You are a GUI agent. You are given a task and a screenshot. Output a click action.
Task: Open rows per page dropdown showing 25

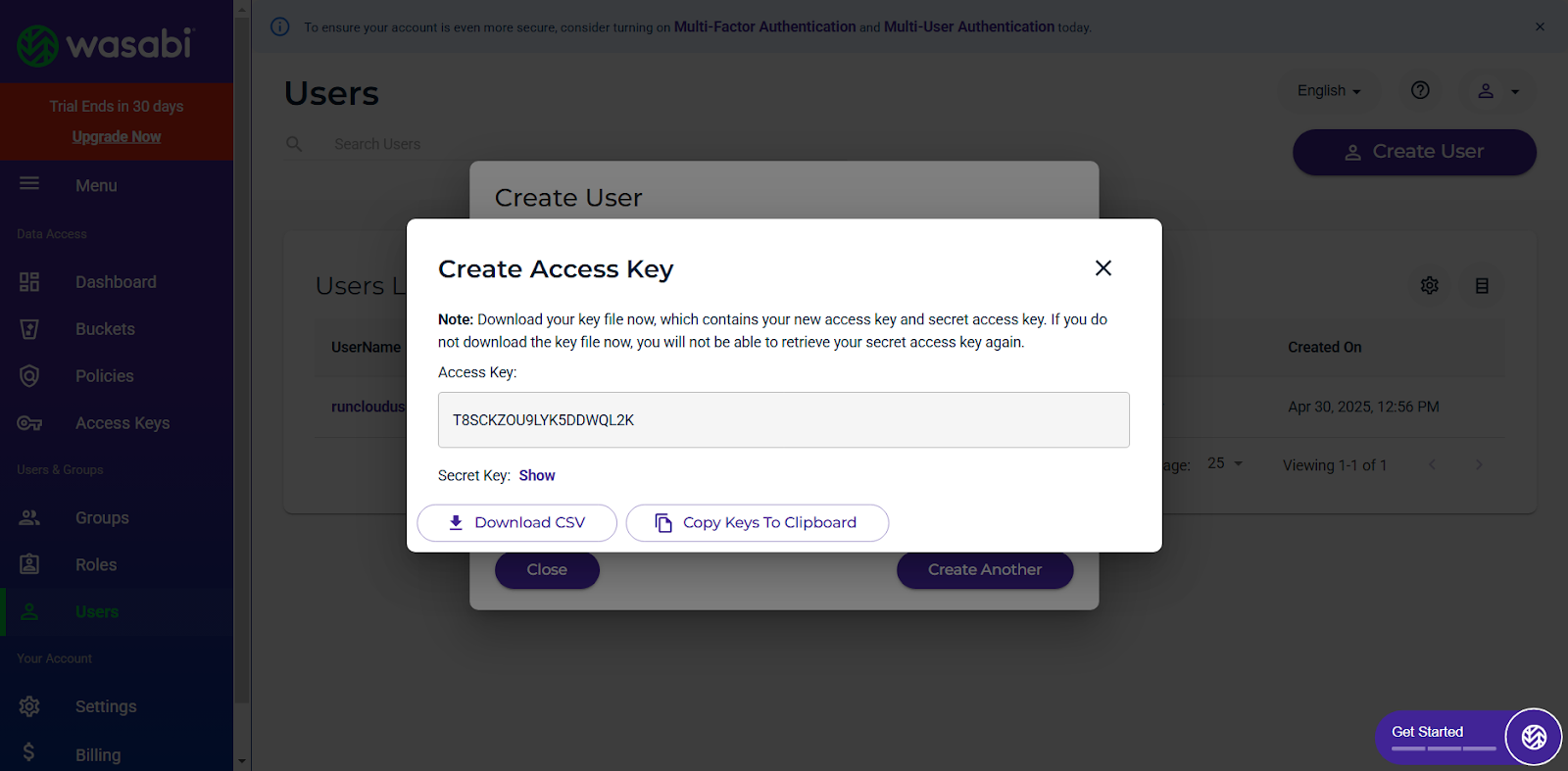coord(1225,463)
